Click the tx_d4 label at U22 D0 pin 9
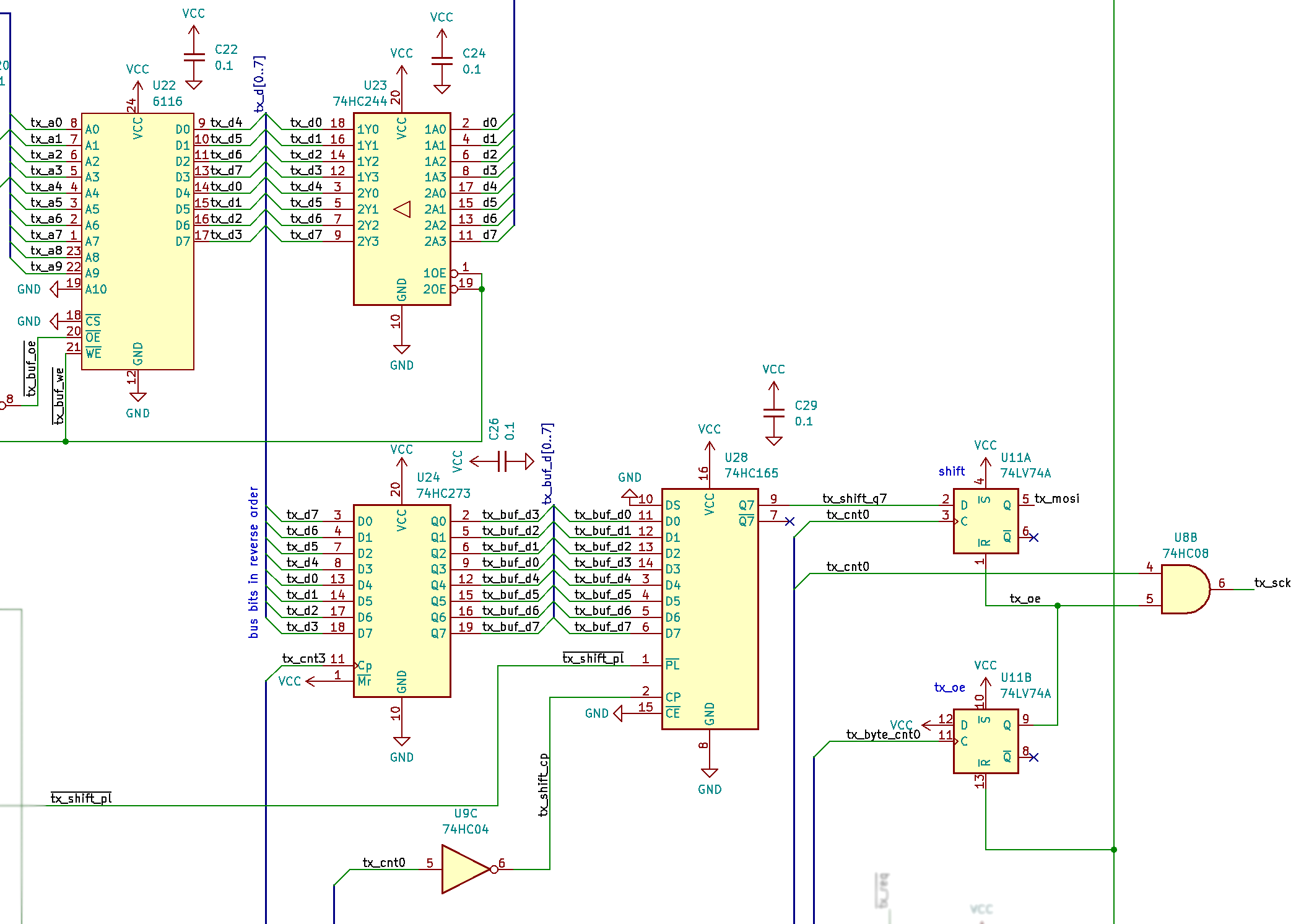This screenshot has width=1309, height=924. tap(226, 123)
